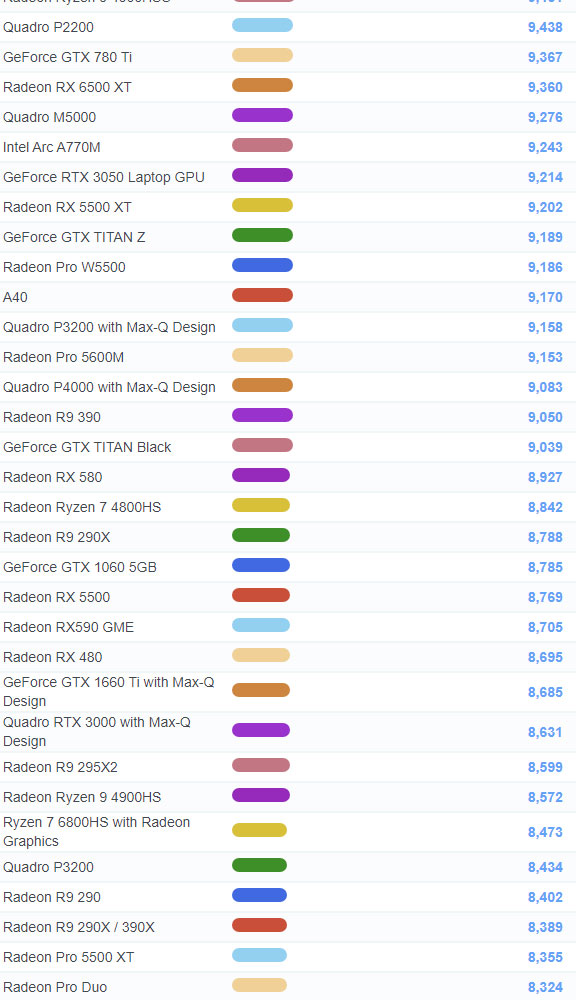Image resolution: width=576 pixels, height=1000 pixels.
Task: Open the Quadro P2200 link
Action: 48,27
